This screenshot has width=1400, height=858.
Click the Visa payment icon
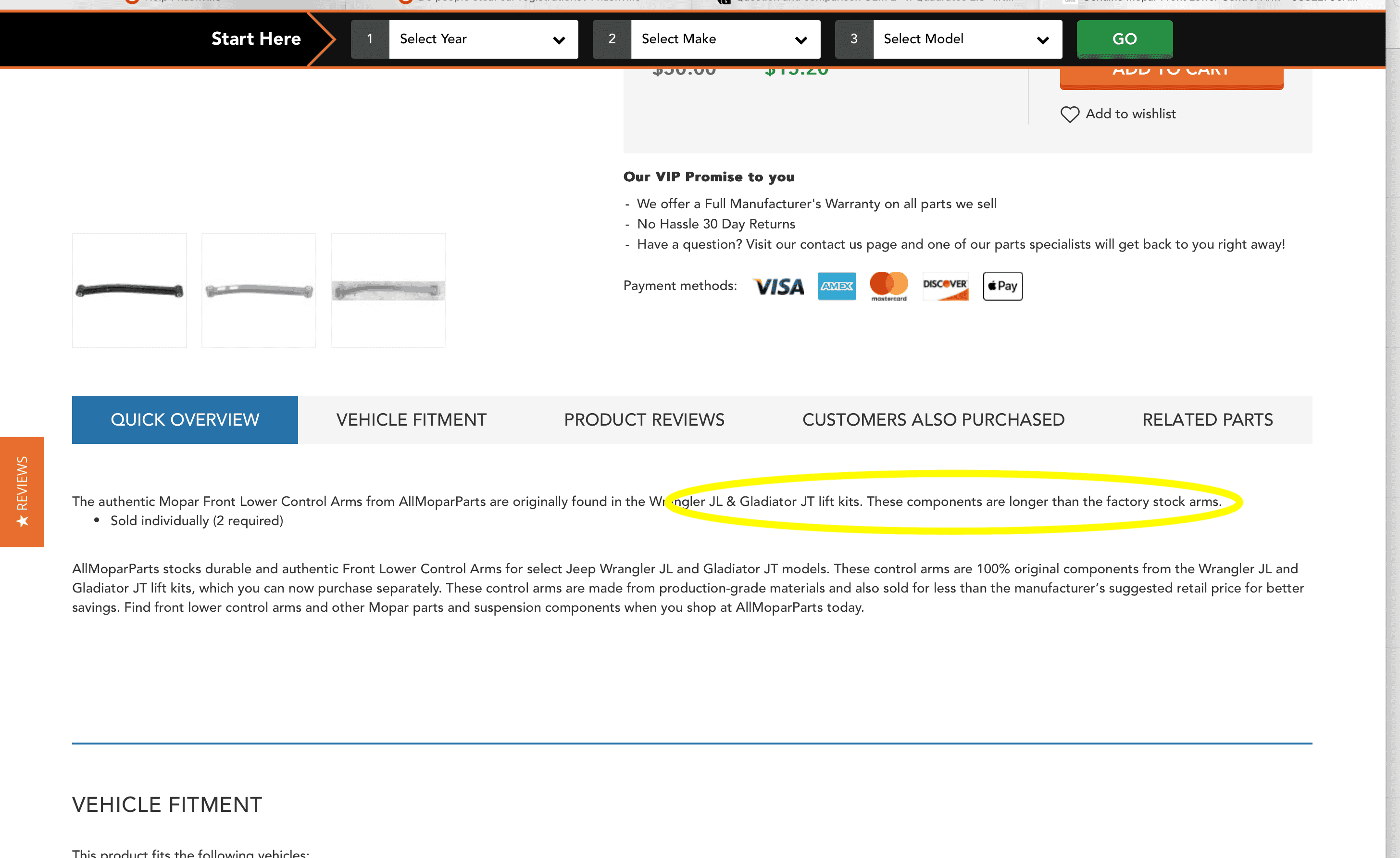[778, 286]
